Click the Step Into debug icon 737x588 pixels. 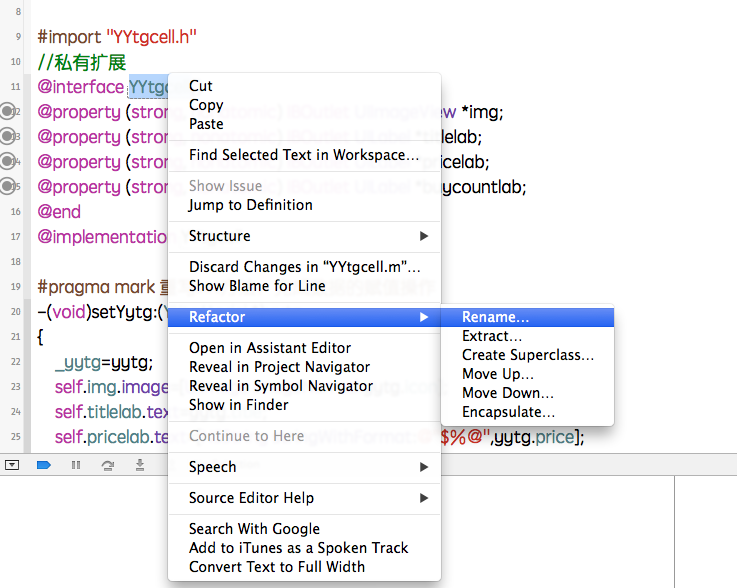click(x=140, y=465)
